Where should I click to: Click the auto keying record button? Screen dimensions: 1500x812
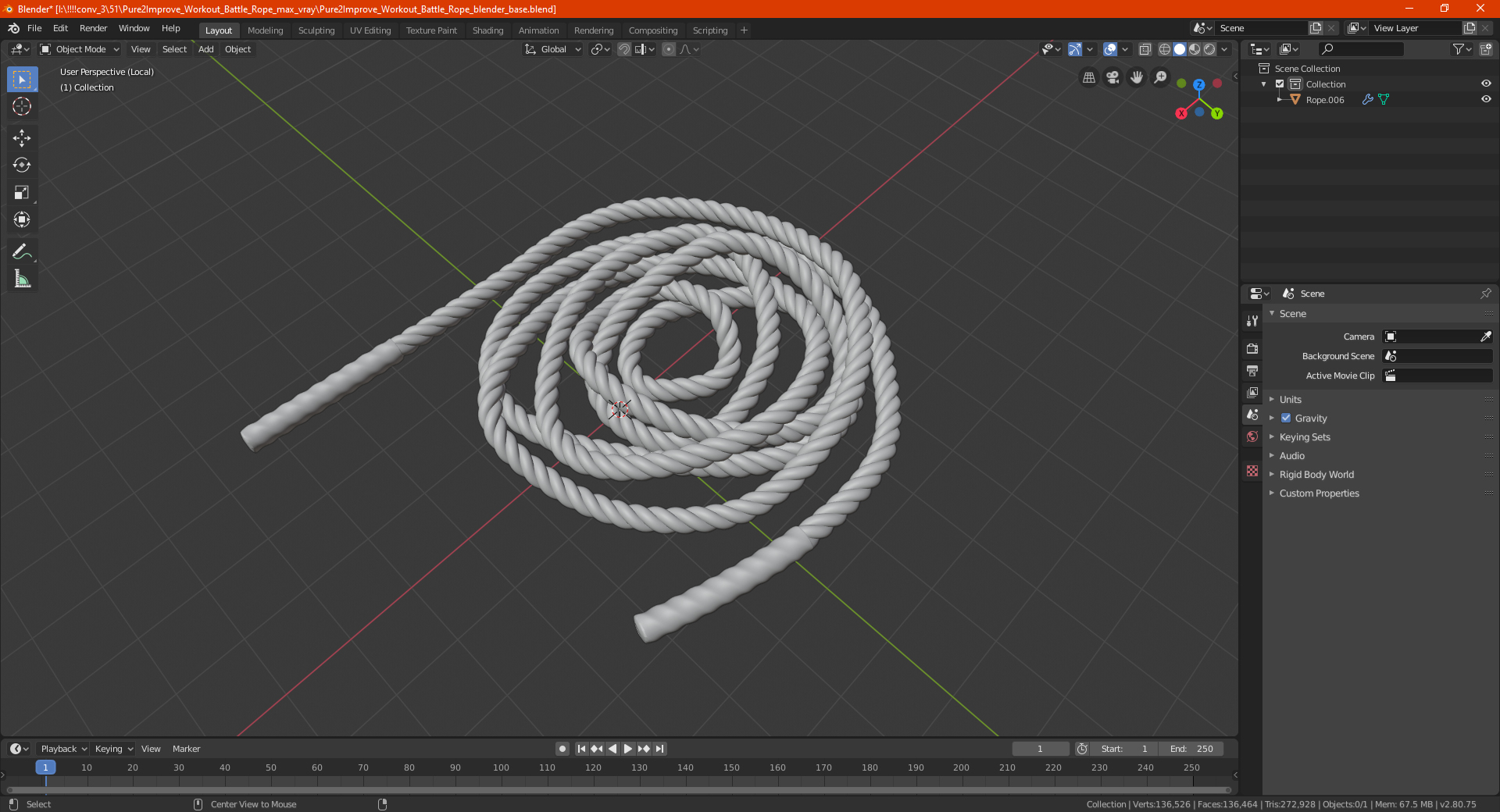(x=562, y=749)
